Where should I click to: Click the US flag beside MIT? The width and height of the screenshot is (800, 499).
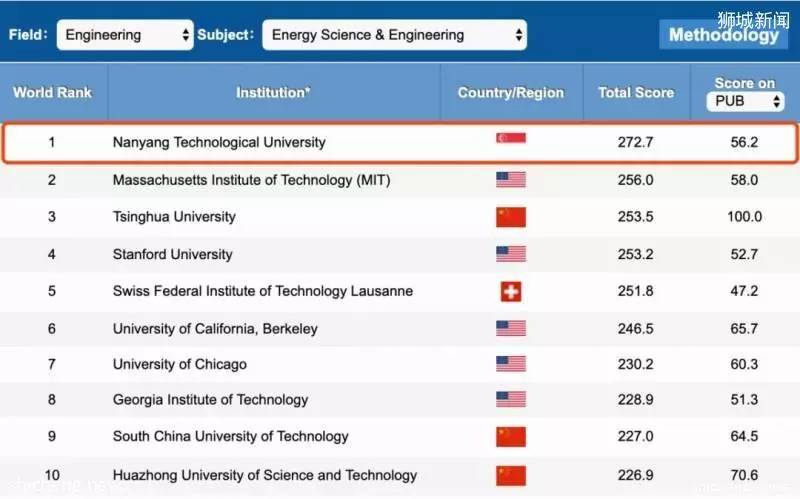pos(511,180)
